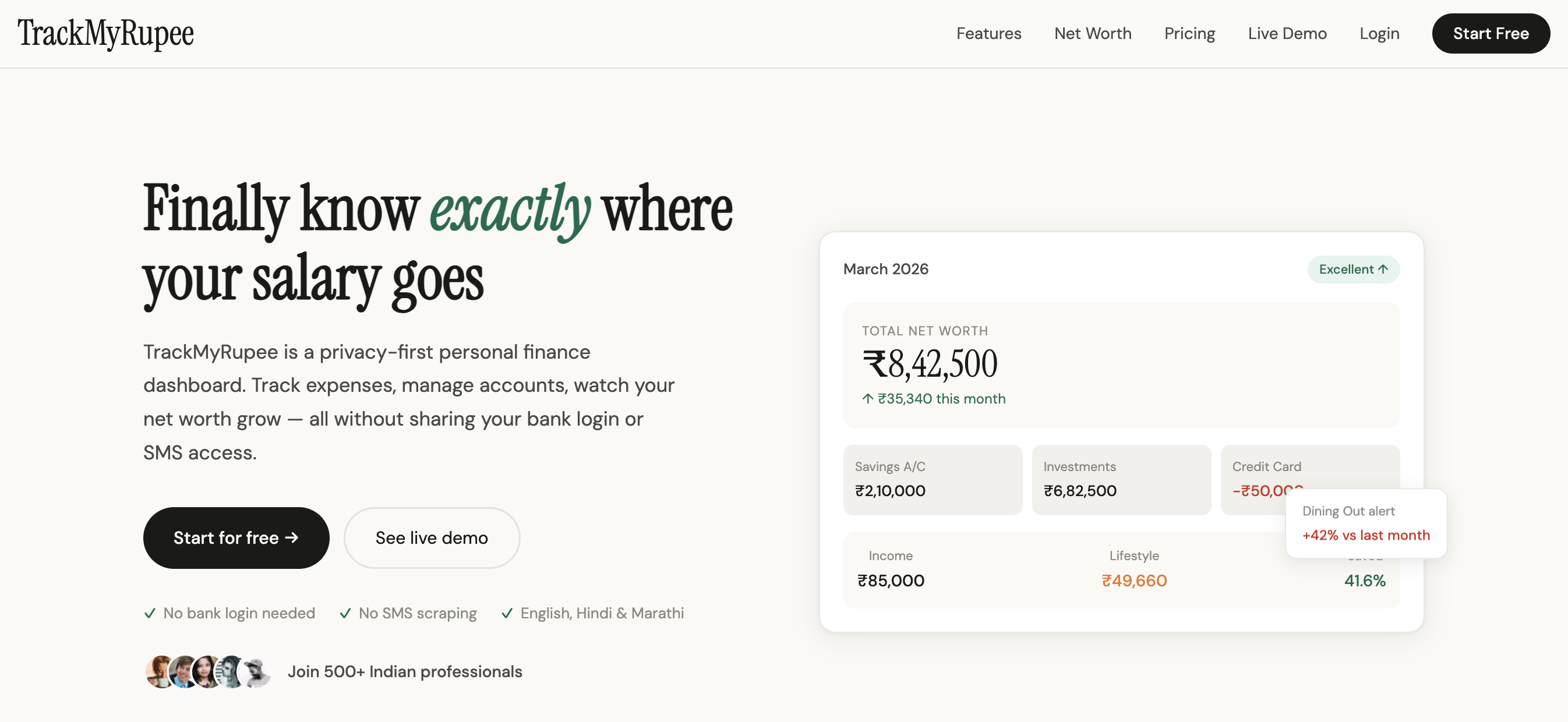Click the checkmark beside English, Hindi & Marathi
Viewport: 1568px width, 722px height.
pos(506,613)
